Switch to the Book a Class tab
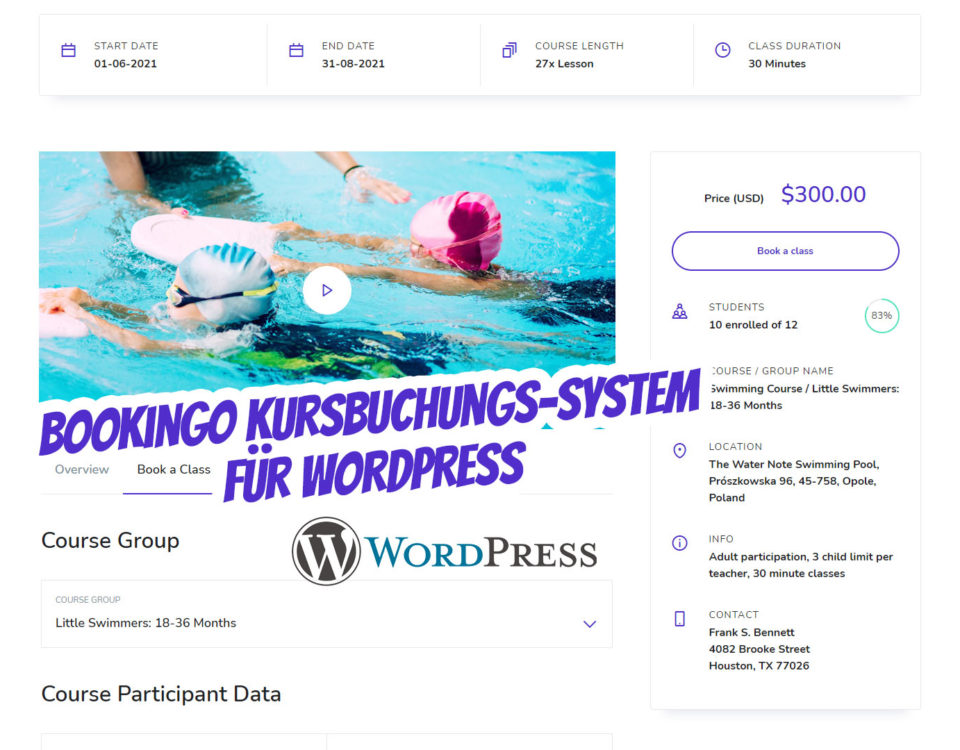Screen dimensions: 960x750 click(174, 470)
